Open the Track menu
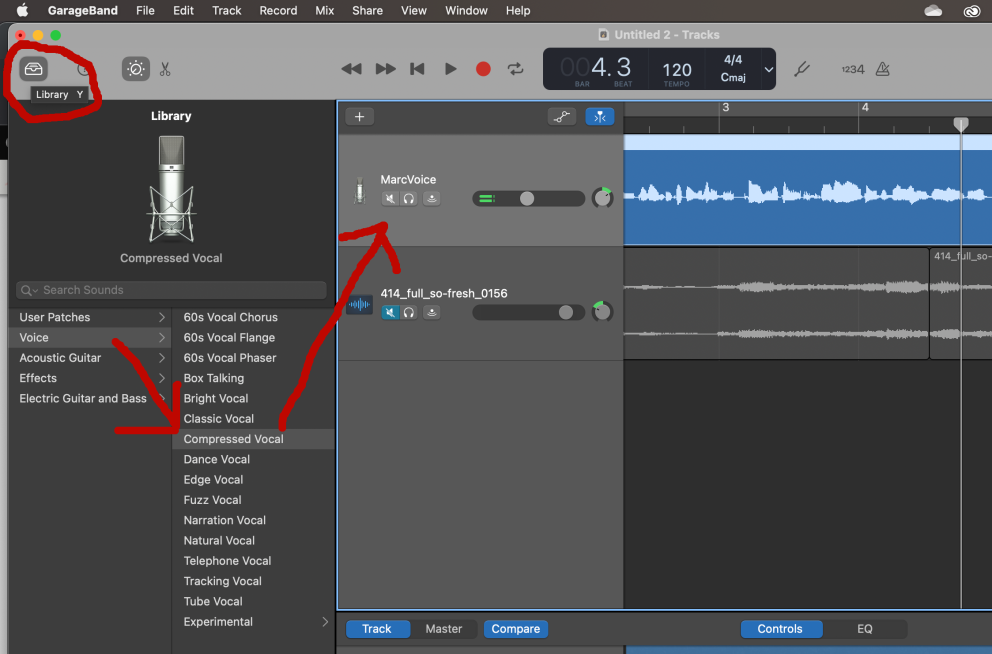The image size is (992, 654). coord(226,11)
